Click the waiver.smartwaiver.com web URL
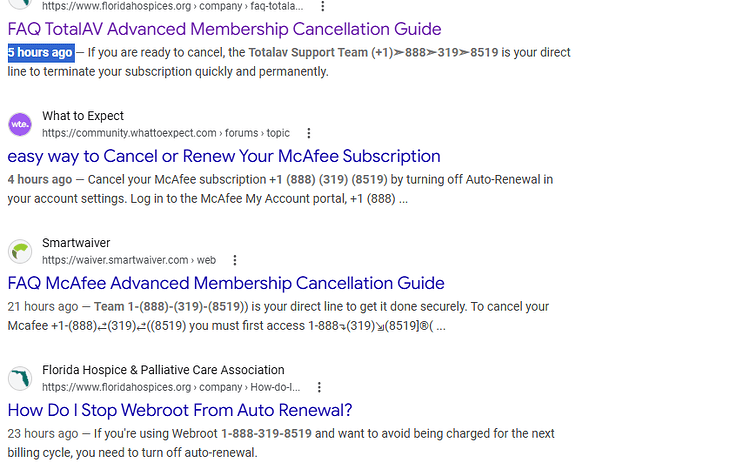 click(129, 260)
